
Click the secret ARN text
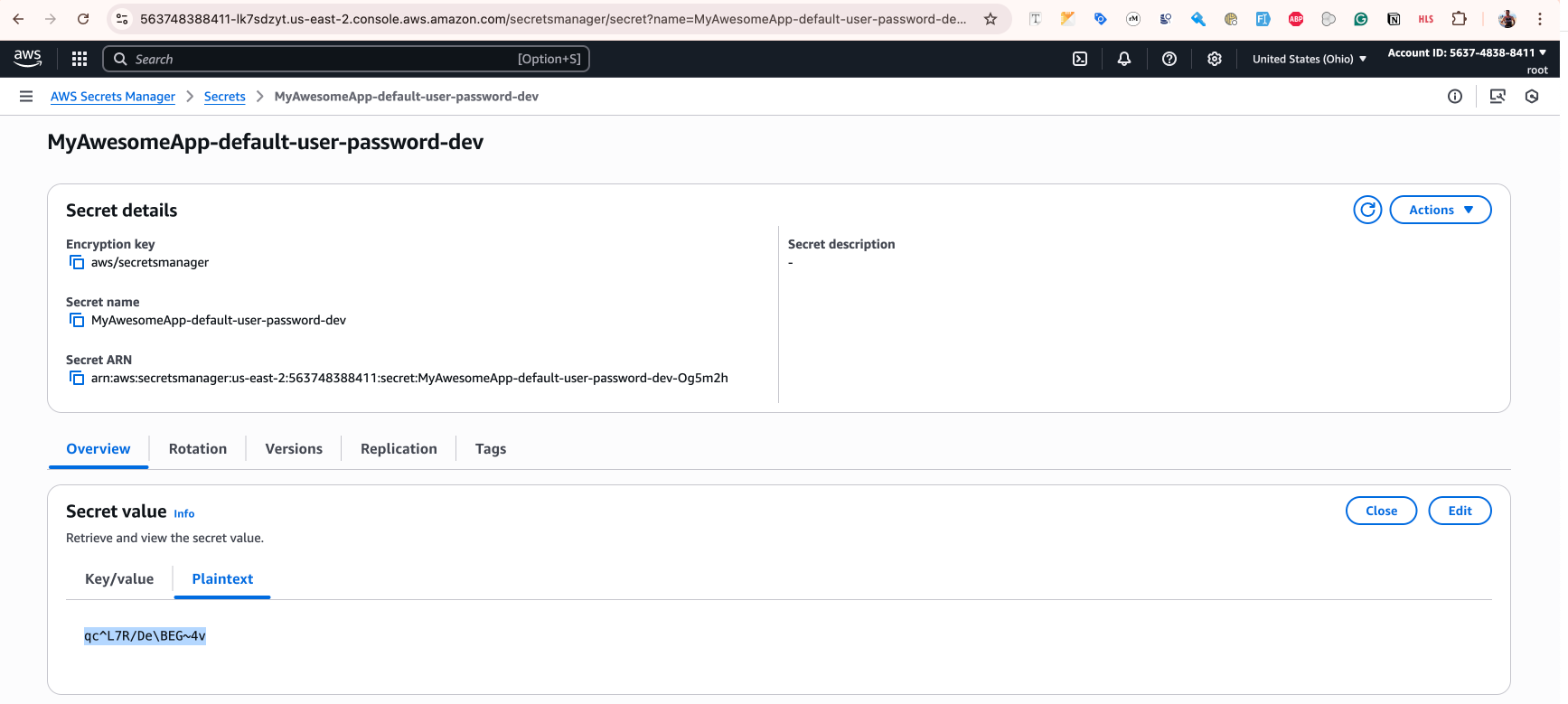coord(409,378)
